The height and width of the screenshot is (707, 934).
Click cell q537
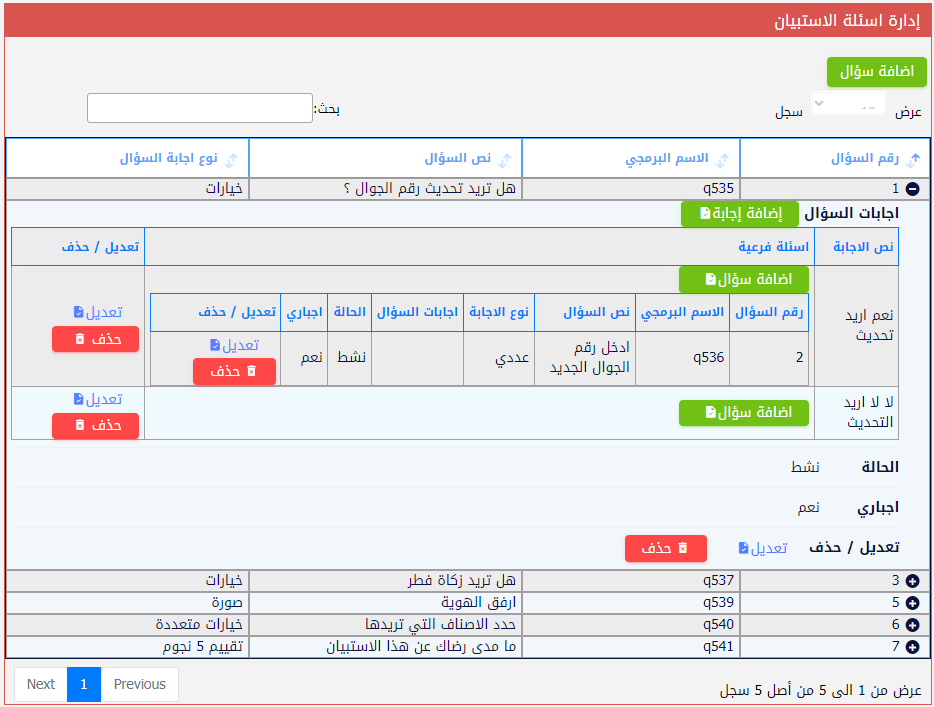(x=631, y=581)
